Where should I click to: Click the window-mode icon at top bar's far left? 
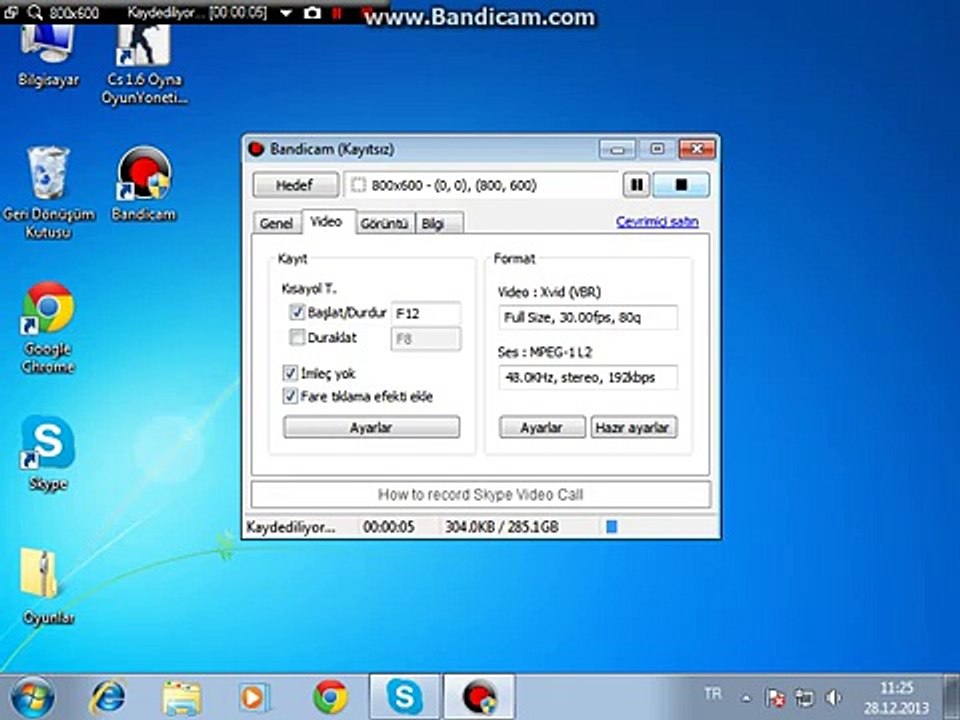point(11,12)
